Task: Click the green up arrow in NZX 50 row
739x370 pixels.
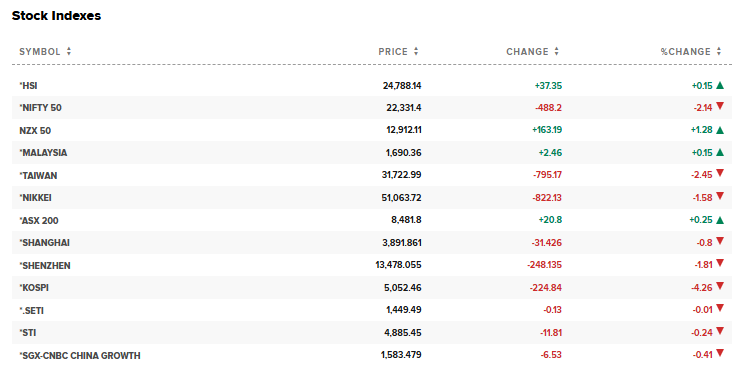Action: point(720,130)
